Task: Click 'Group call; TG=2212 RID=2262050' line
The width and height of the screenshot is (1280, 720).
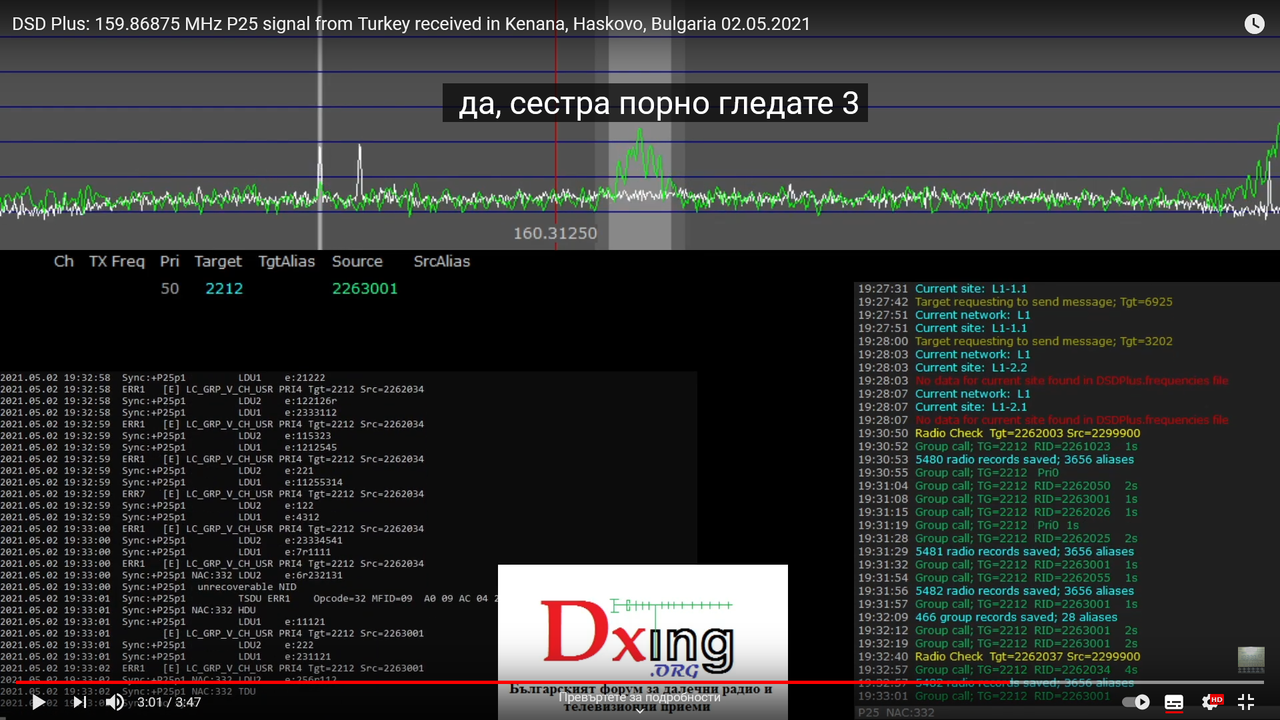Action: point(997,485)
